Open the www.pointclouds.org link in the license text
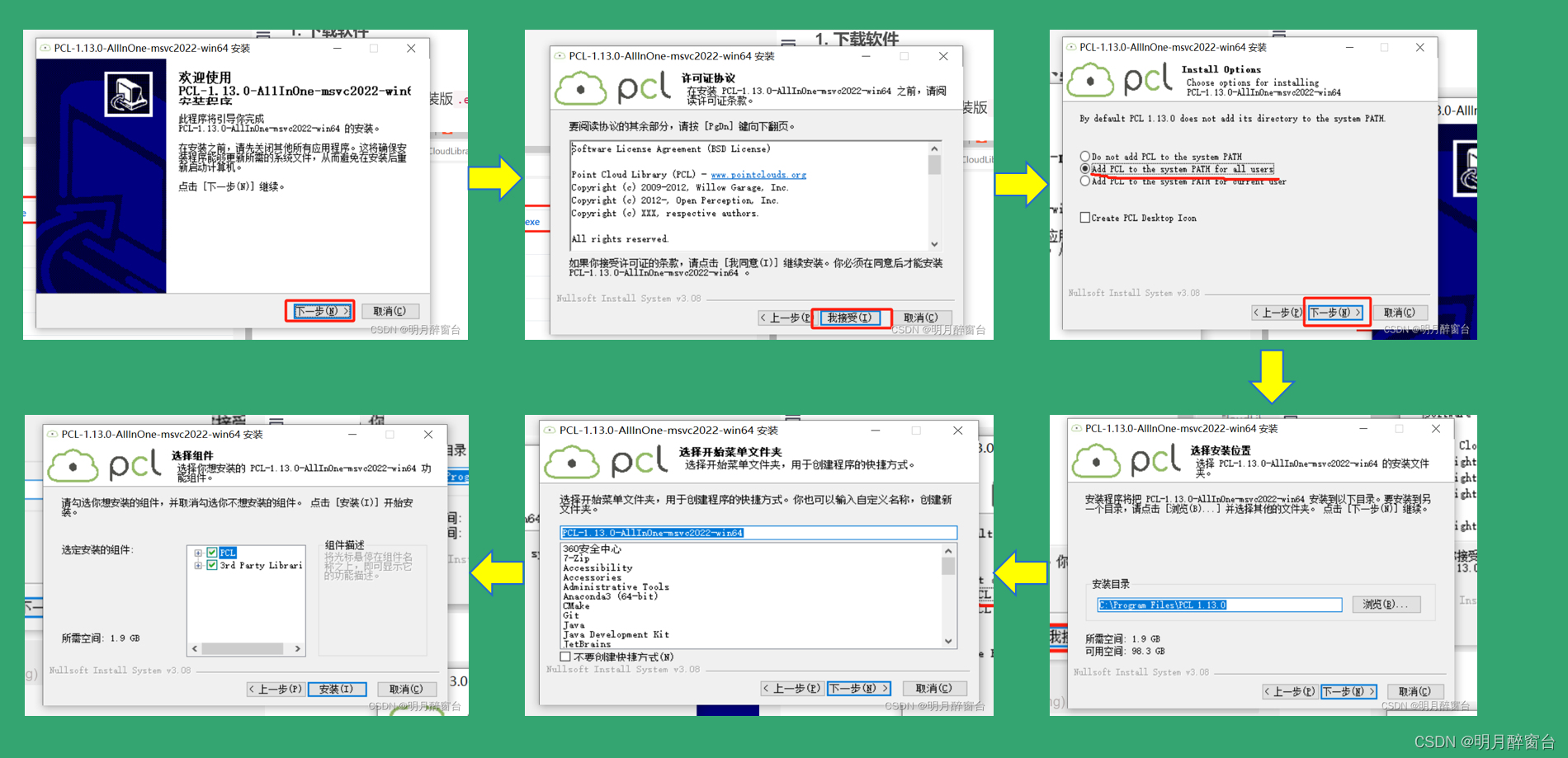 click(x=758, y=175)
